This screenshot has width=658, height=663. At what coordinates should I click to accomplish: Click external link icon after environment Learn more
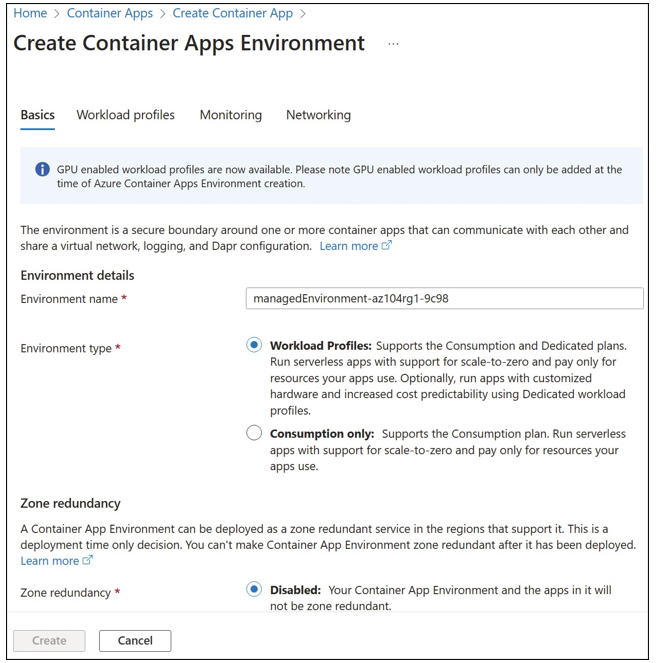(387, 245)
